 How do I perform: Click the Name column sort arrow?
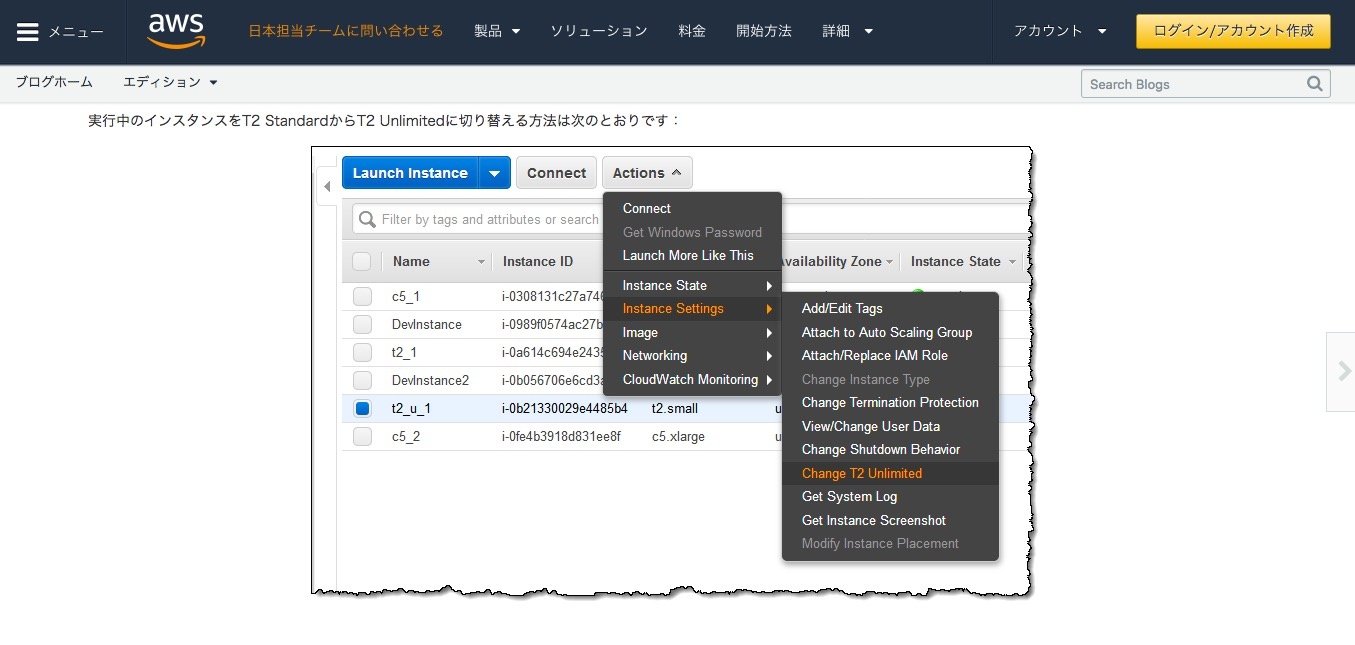click(481, 262)
